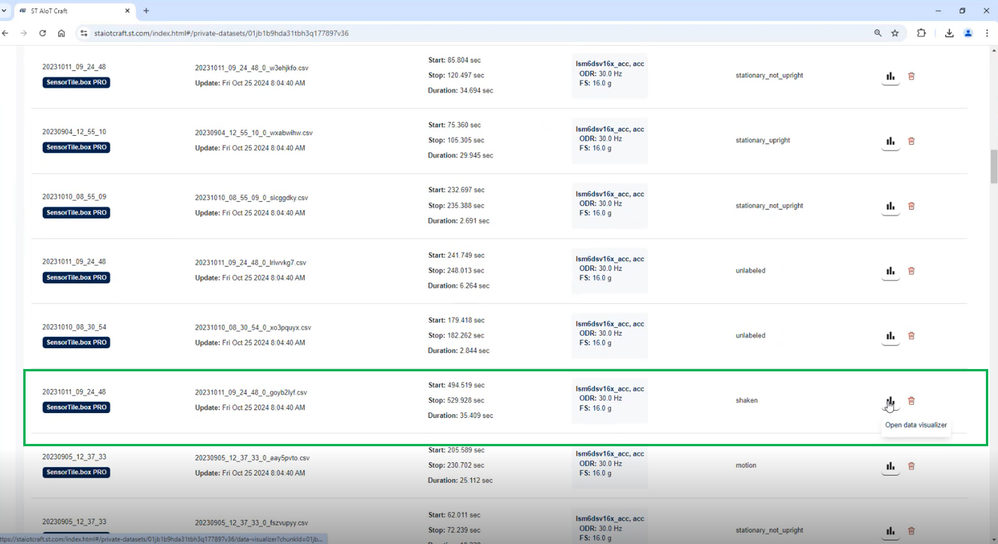Click the shaken label
998x544 pixels.
[x=747, y=401]
